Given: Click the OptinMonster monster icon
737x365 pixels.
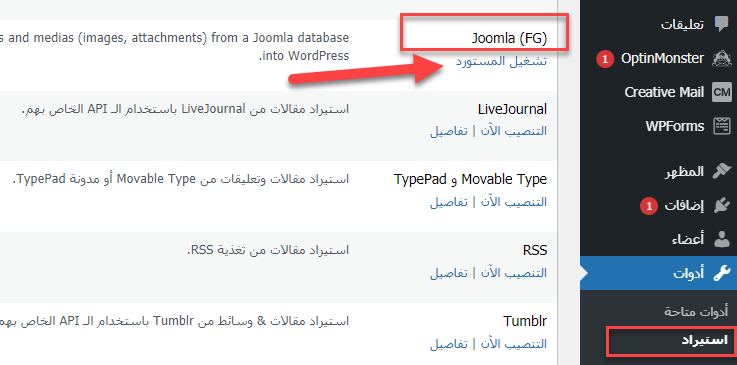Looking at the screenshot, I should tap(721, 59).
